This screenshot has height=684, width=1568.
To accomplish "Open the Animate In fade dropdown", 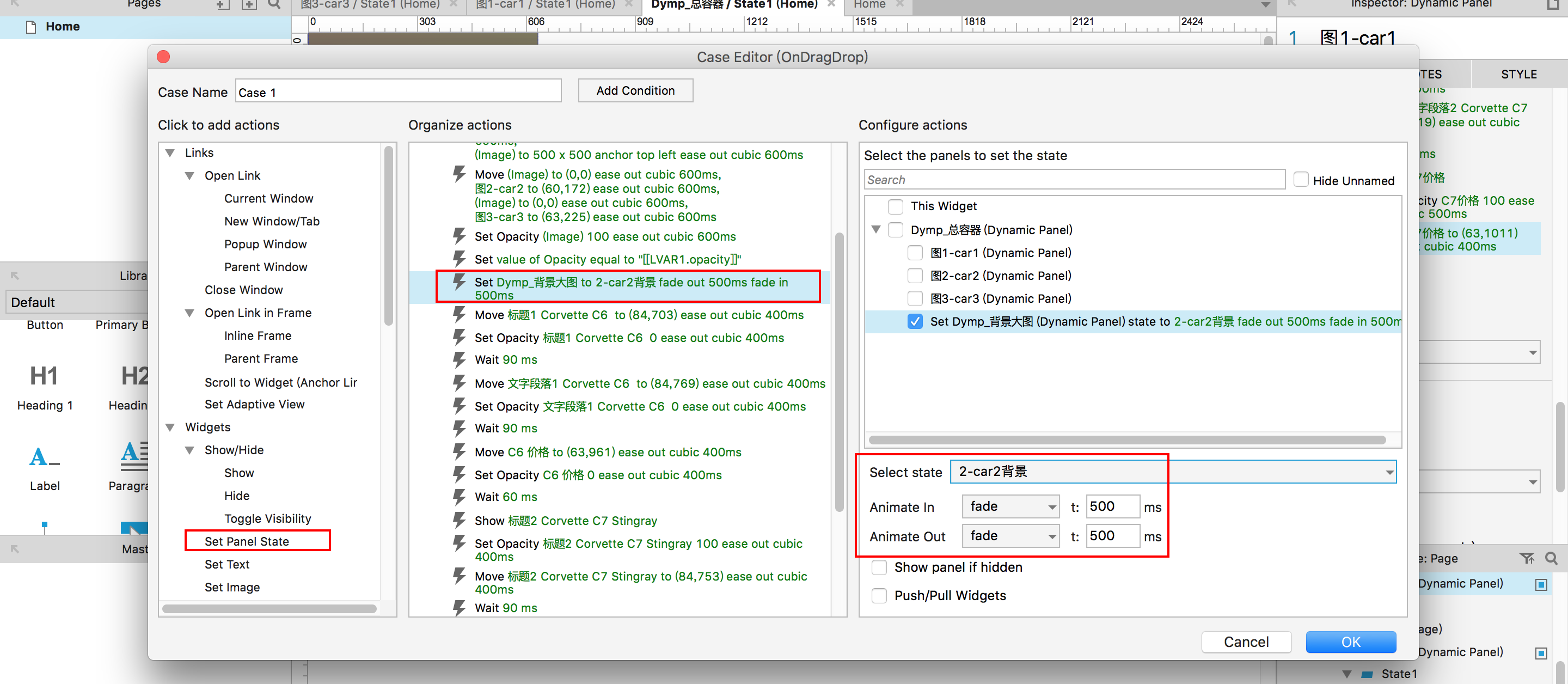I will tap(1010, 507).
